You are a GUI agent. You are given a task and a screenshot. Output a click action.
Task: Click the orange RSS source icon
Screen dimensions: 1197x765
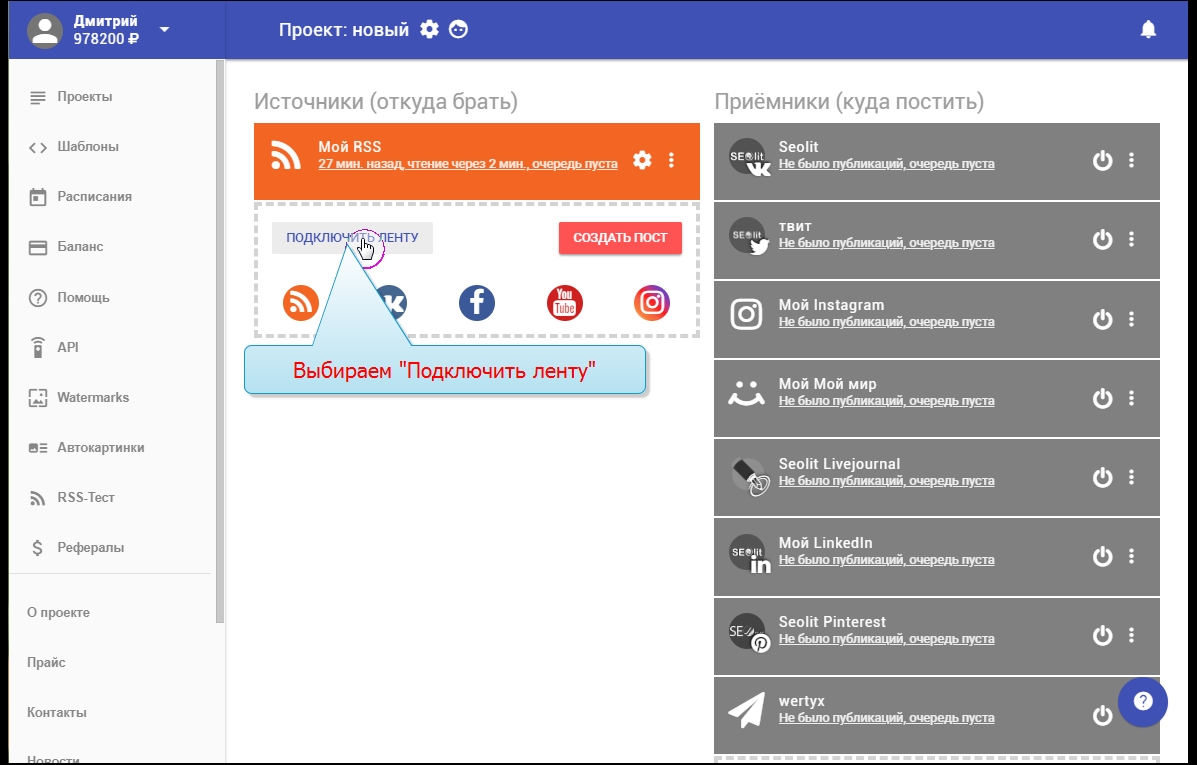click(301, 302)
